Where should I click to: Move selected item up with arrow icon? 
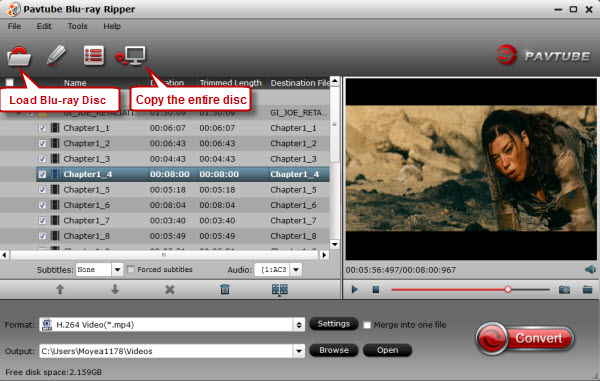pyautogui.click(x=60, y=289)
